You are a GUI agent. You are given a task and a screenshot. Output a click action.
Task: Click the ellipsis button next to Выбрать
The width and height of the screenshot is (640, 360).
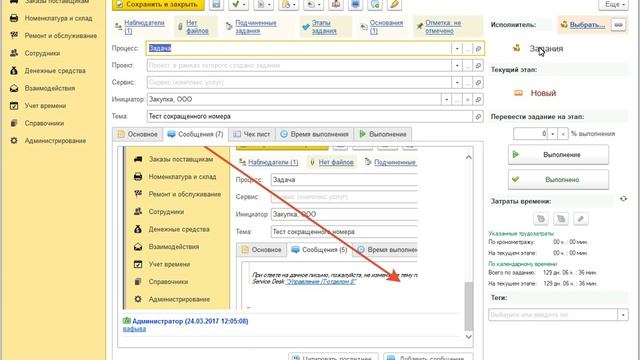pos(619,25)
